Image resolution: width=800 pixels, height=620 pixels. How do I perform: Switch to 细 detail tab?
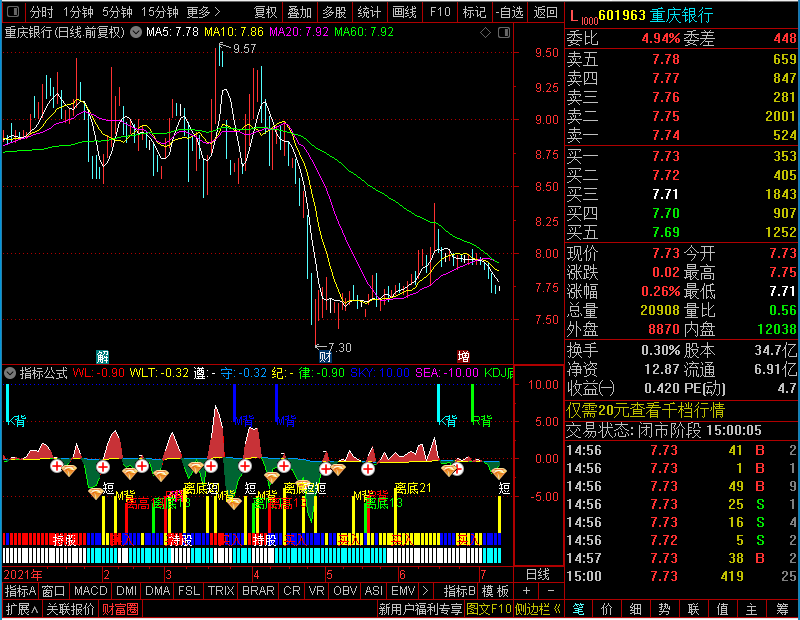pyautogui.click(x=636, y=609)
